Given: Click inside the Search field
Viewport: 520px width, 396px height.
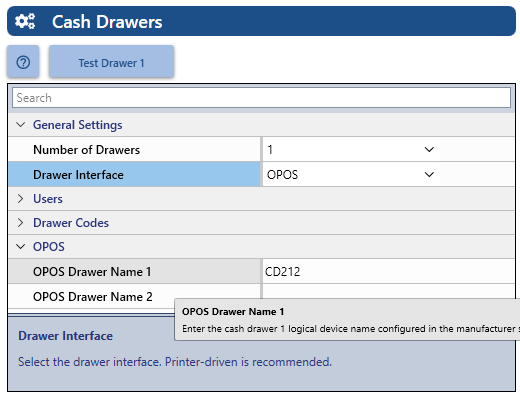Looking at the screenshot, I should coord(261,98).
